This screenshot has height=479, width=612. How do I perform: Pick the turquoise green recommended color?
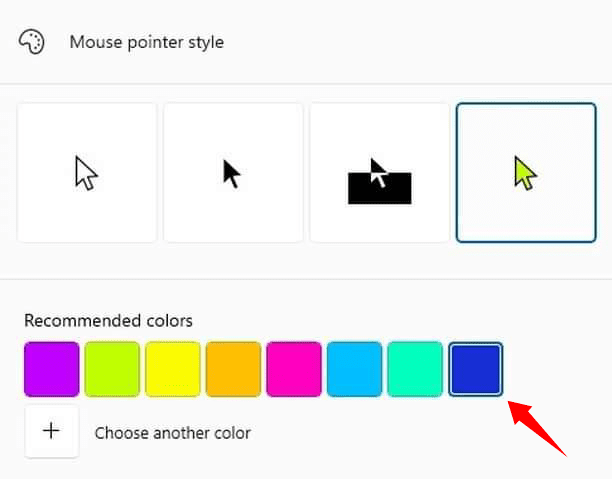[415, 369]
